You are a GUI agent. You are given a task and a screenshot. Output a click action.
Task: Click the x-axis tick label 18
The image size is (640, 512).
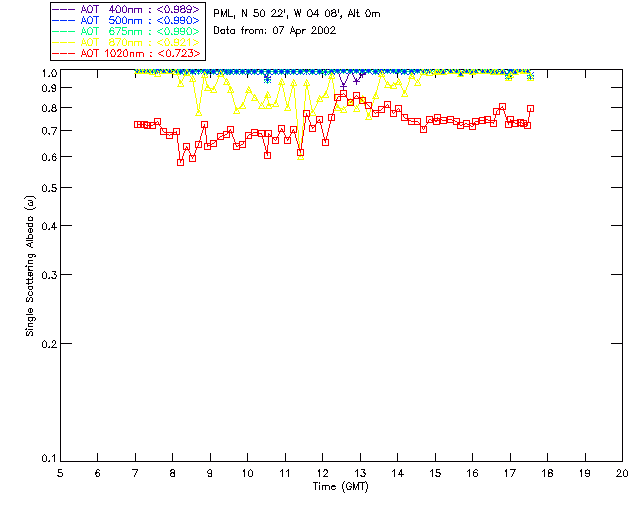point(547,473)
